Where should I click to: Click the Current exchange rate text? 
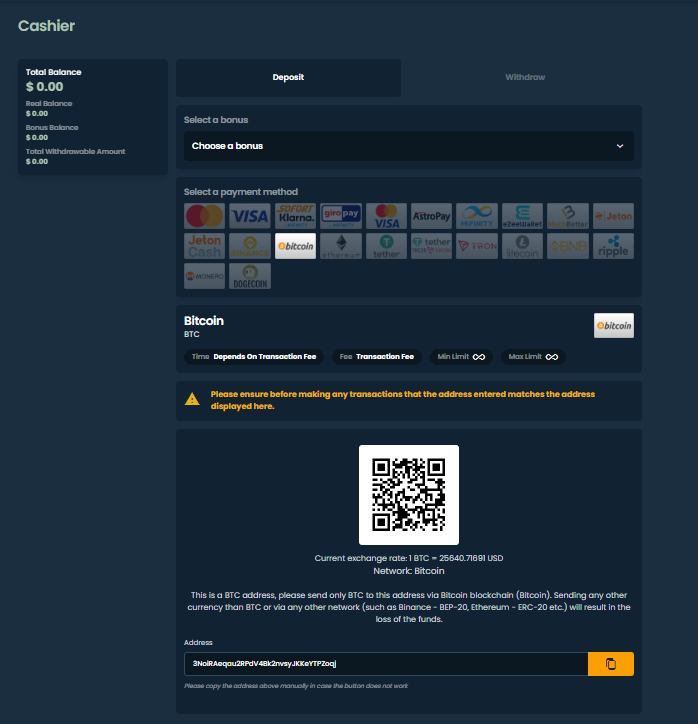click(x=409, y=558)
